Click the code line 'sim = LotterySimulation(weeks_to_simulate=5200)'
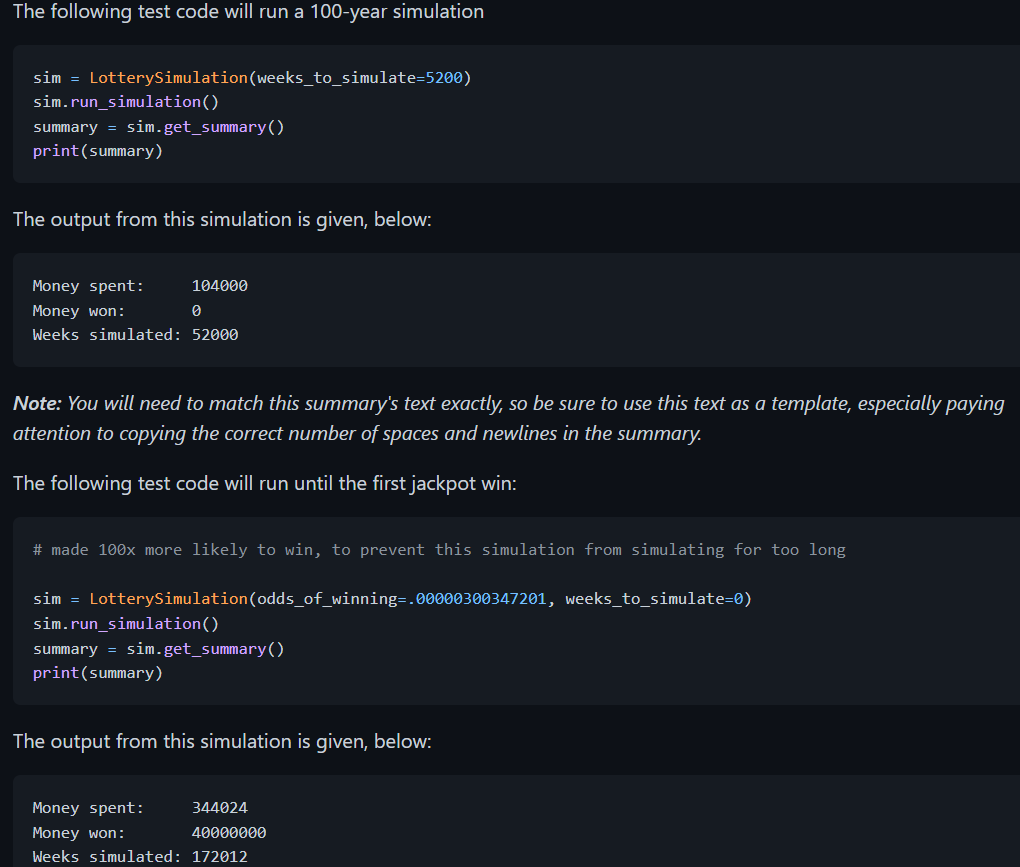 coord(252,78)
